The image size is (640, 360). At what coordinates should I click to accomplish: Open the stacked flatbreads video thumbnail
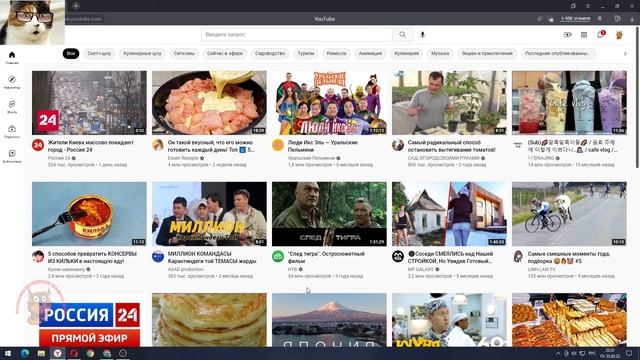(209, 320)
